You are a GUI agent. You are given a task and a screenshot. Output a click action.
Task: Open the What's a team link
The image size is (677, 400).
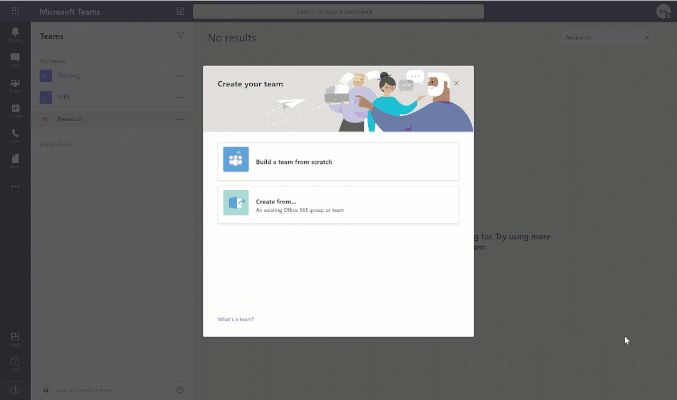[235, 319]
